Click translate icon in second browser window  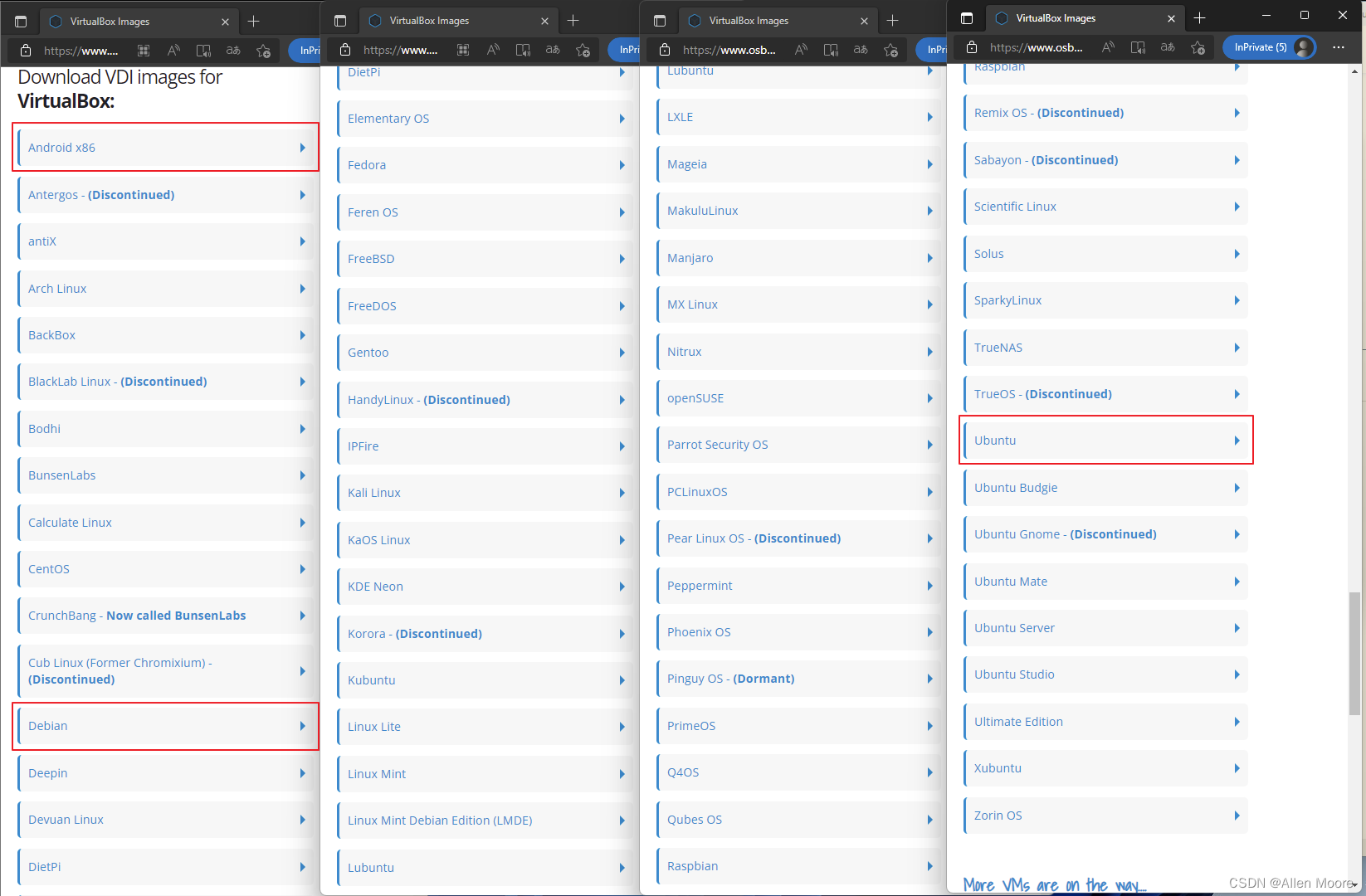click(553, 50)
